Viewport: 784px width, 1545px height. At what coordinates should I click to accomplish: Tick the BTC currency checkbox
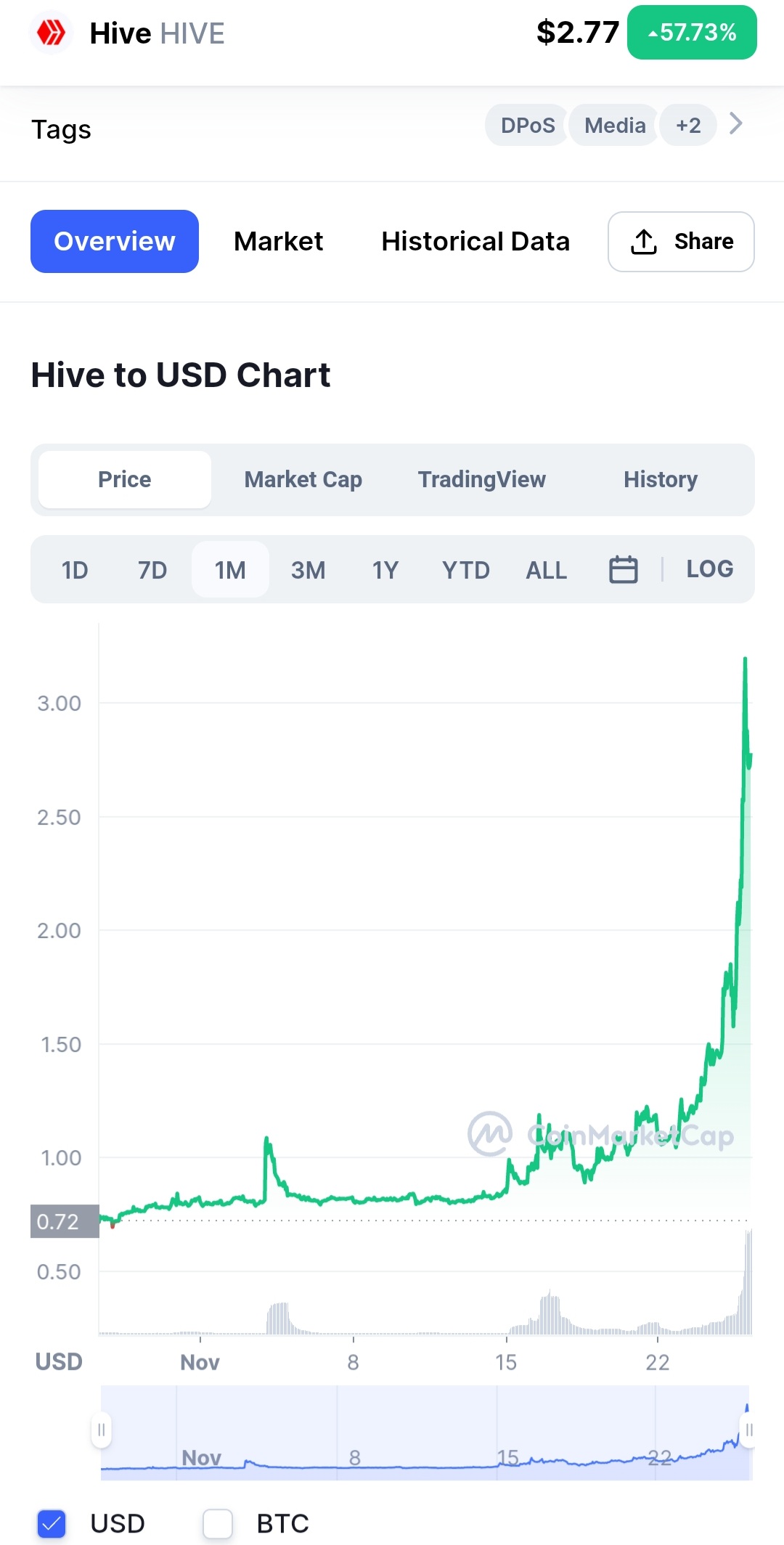tap(218, 1523)
